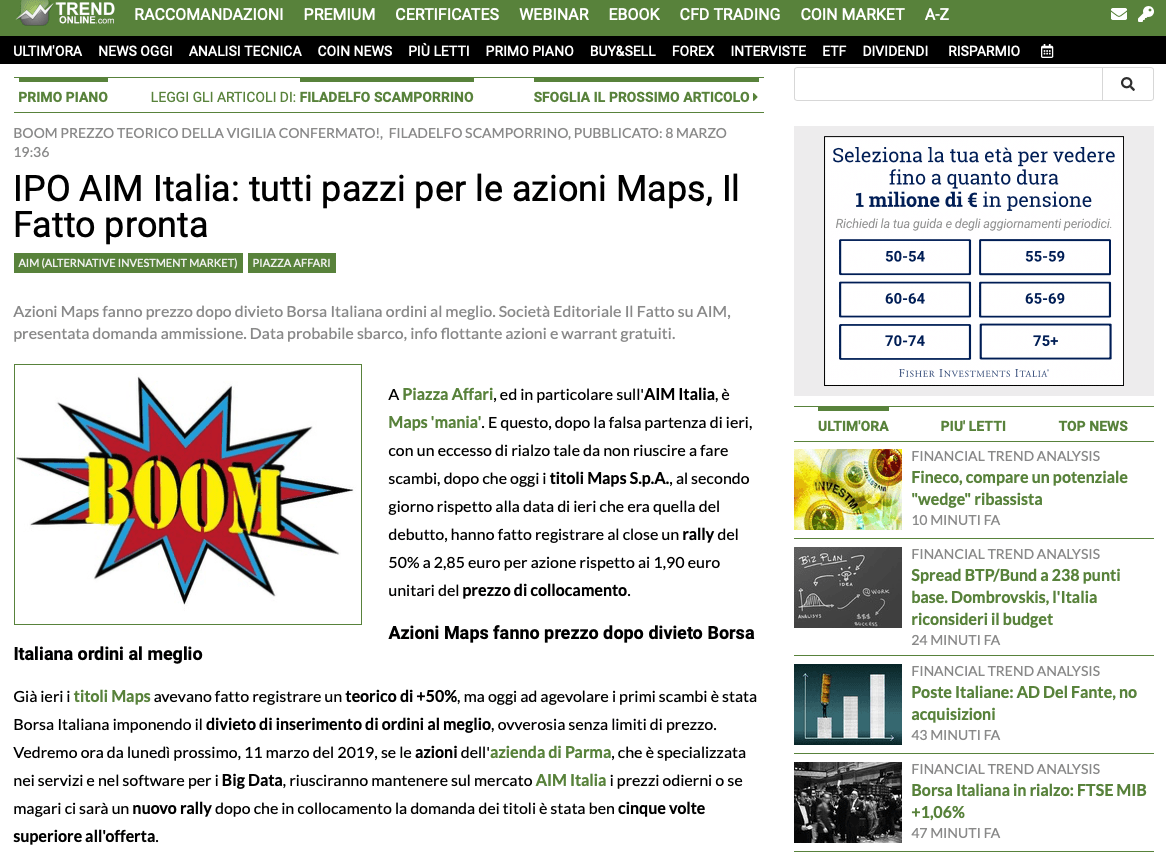Follow the Maps 'mania' link

click(x=435, y=422)
